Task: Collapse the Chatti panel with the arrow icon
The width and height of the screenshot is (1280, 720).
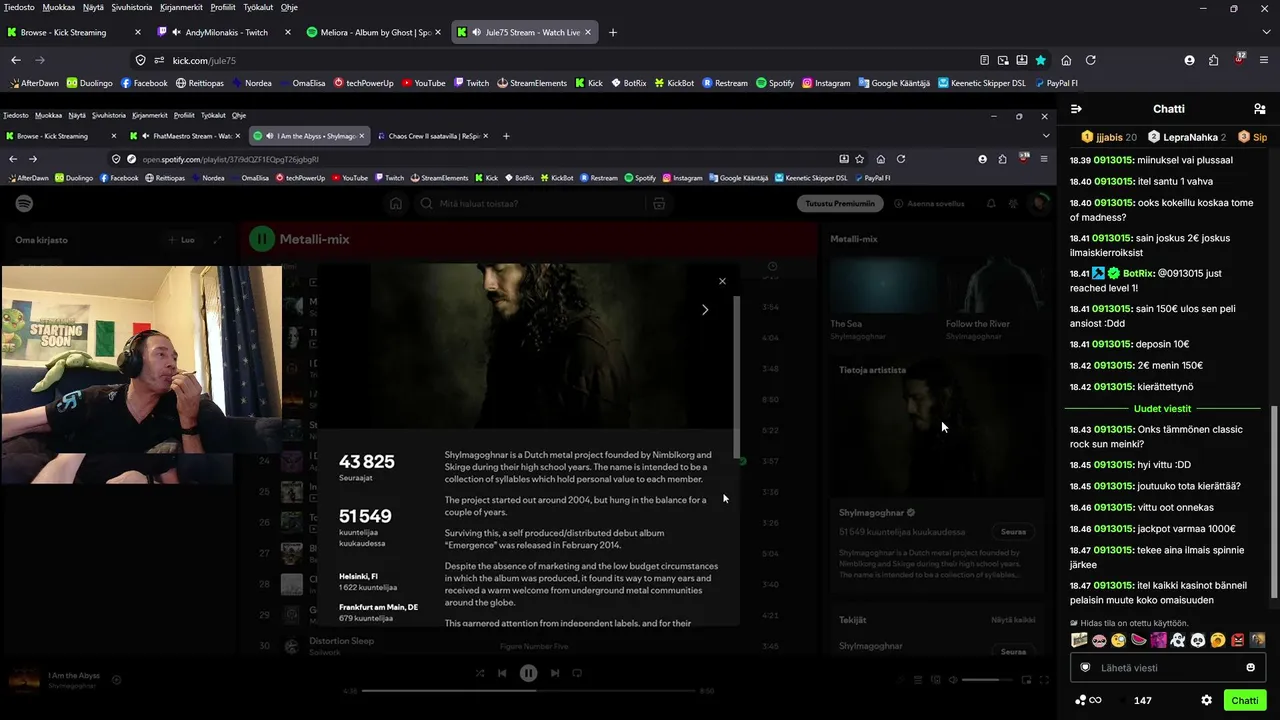Action: click(1076, 109)
